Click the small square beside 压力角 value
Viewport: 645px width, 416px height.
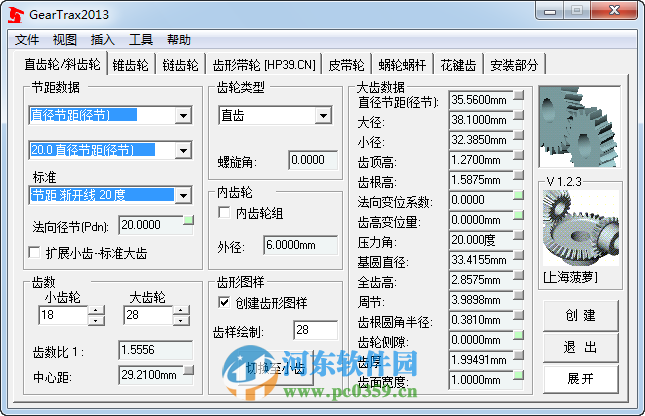click(519, 235)
